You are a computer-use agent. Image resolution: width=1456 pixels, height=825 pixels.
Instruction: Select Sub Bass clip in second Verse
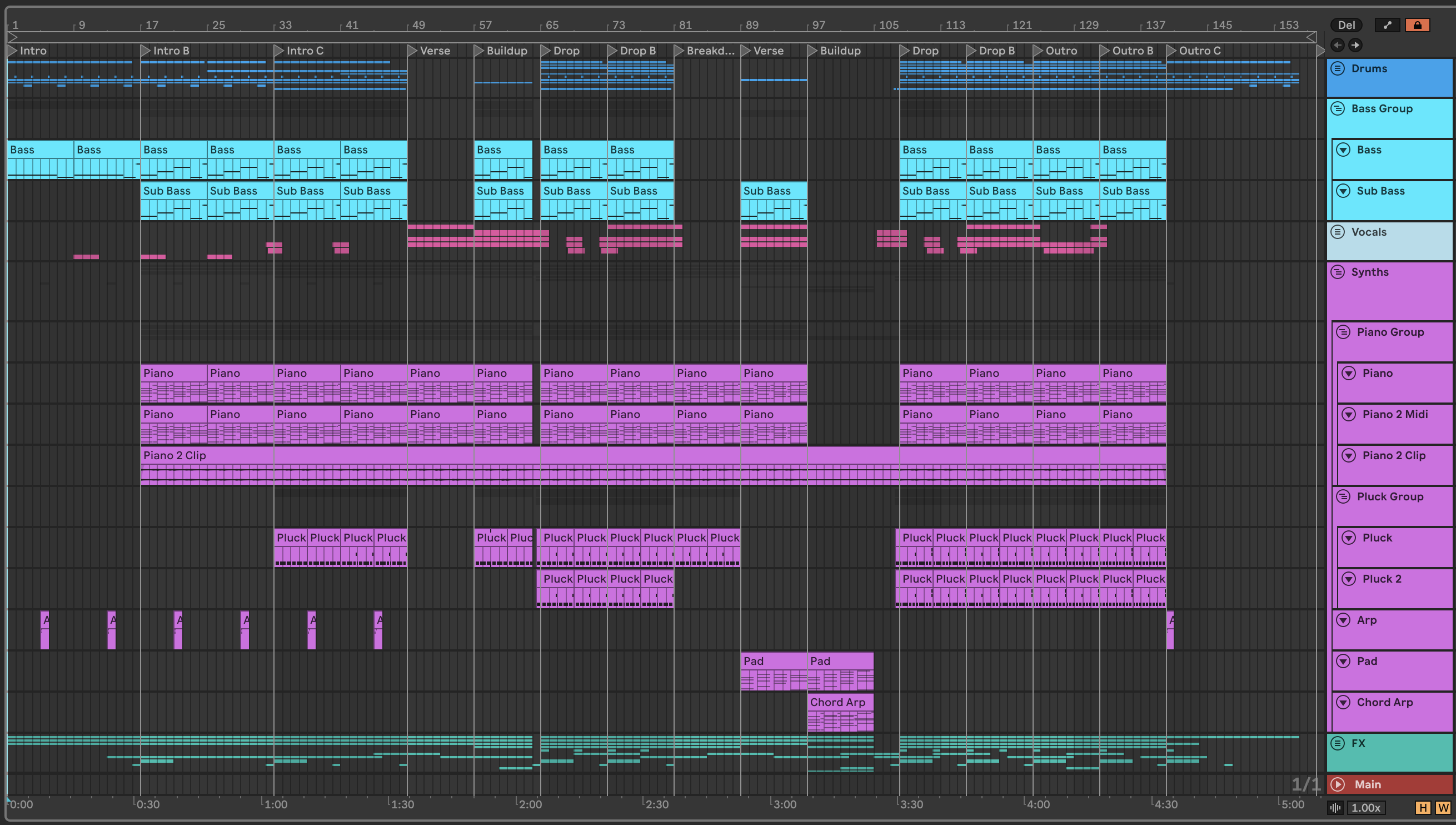point(774,201)
